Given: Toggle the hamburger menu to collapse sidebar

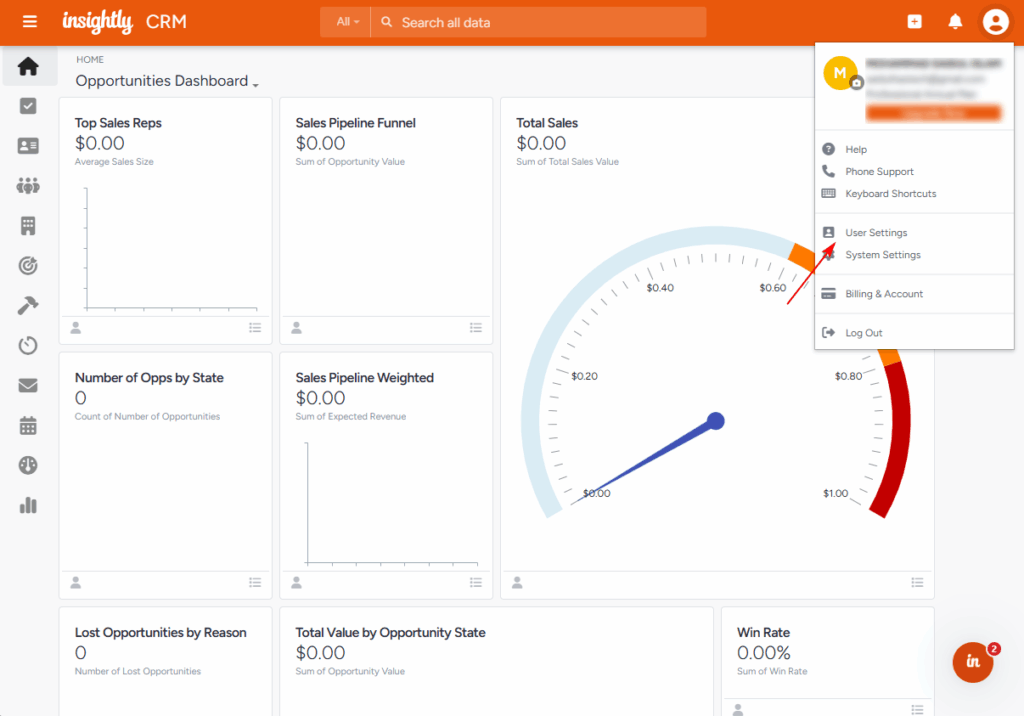Looking at the screenshot, I should (x=30, y=22).
